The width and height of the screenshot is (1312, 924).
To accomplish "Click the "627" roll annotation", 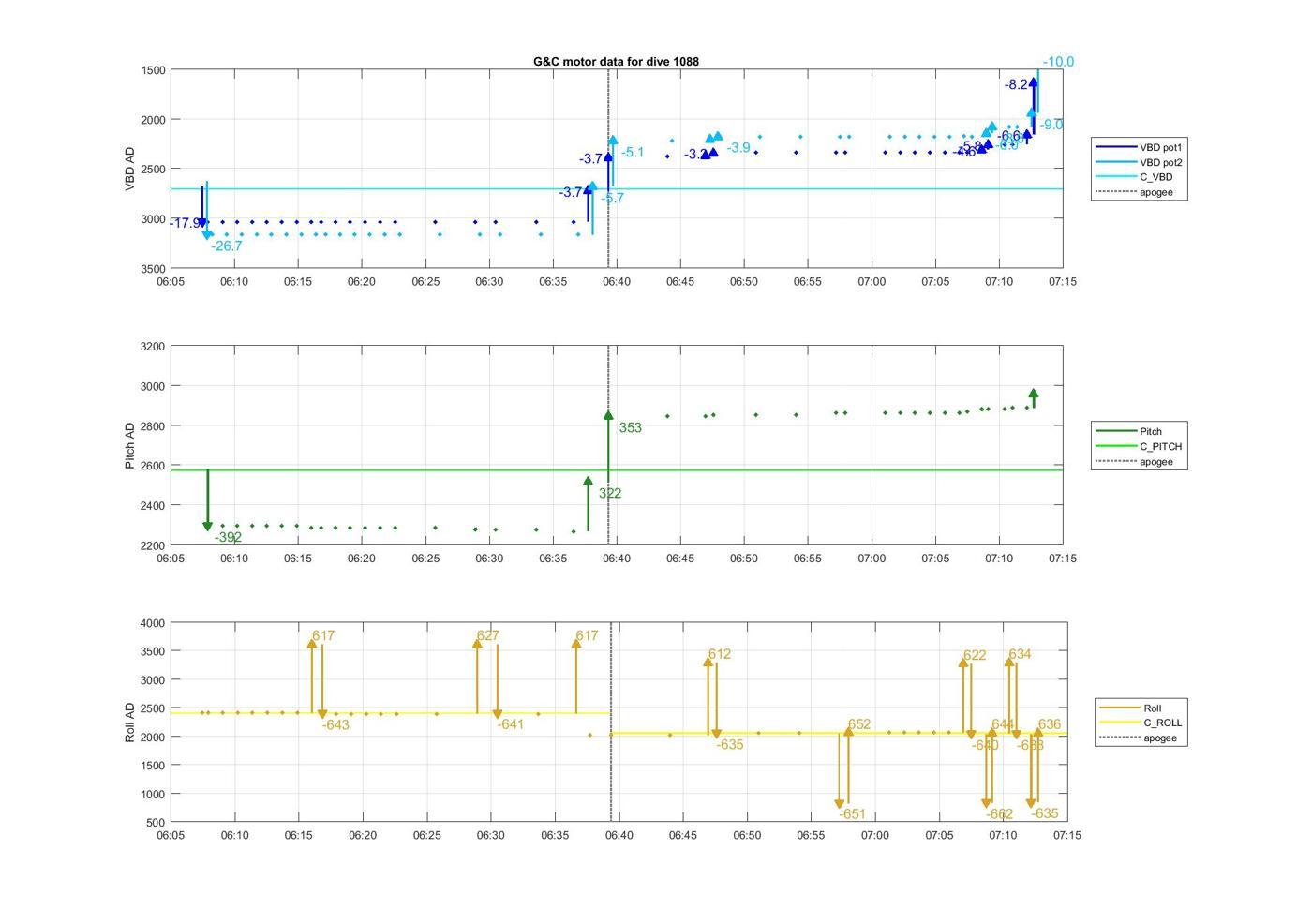I will (x=487, y=636).
